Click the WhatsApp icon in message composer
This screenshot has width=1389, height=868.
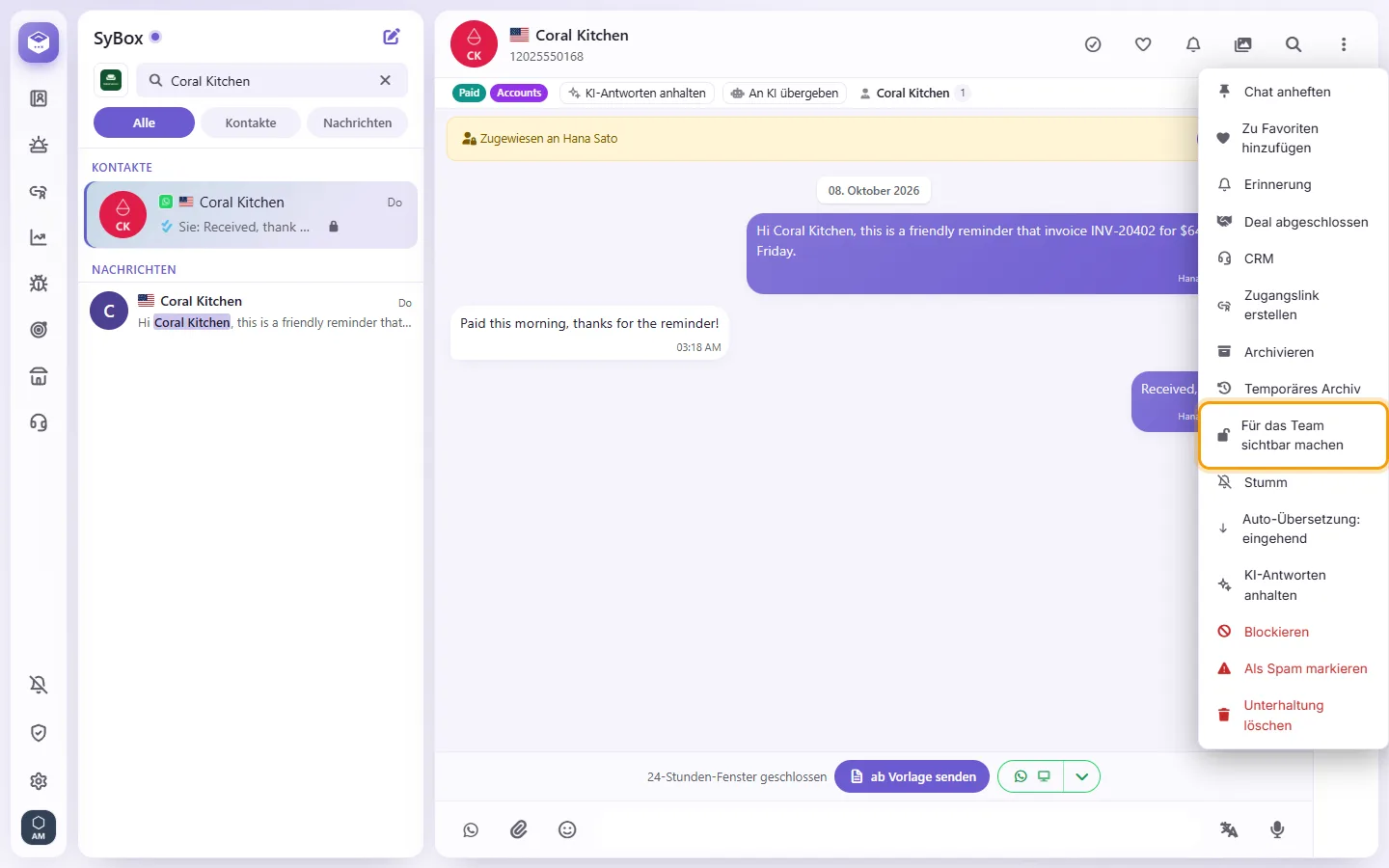[x=471, y=829]
